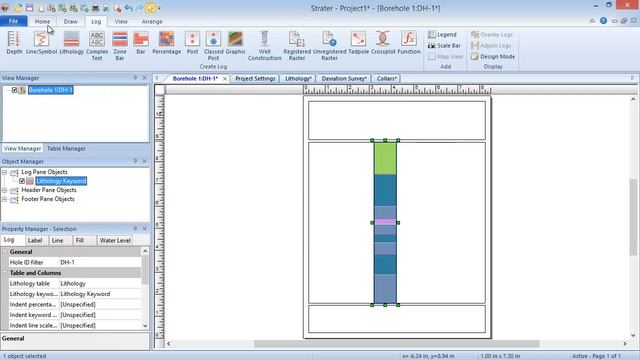The image size is (640, 360).
Task: Toggle the Borehole 1:DH-1 checkbox in View Manager
Action: click(x=14, y=90)
